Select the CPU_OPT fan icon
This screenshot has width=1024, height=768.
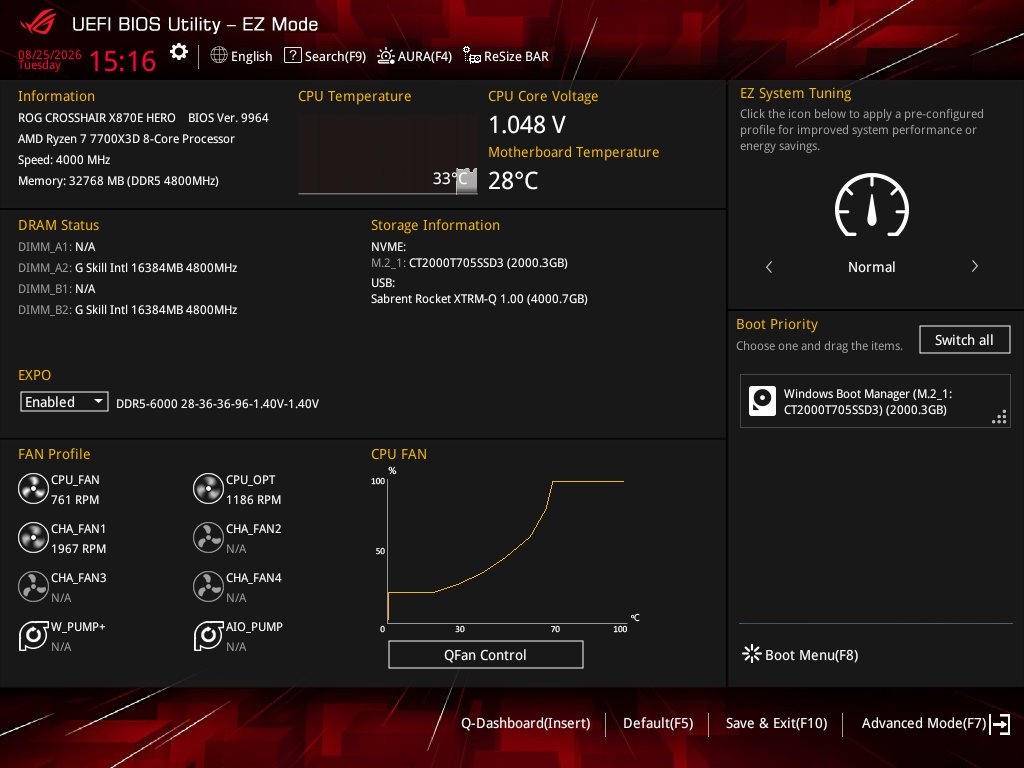208,488
